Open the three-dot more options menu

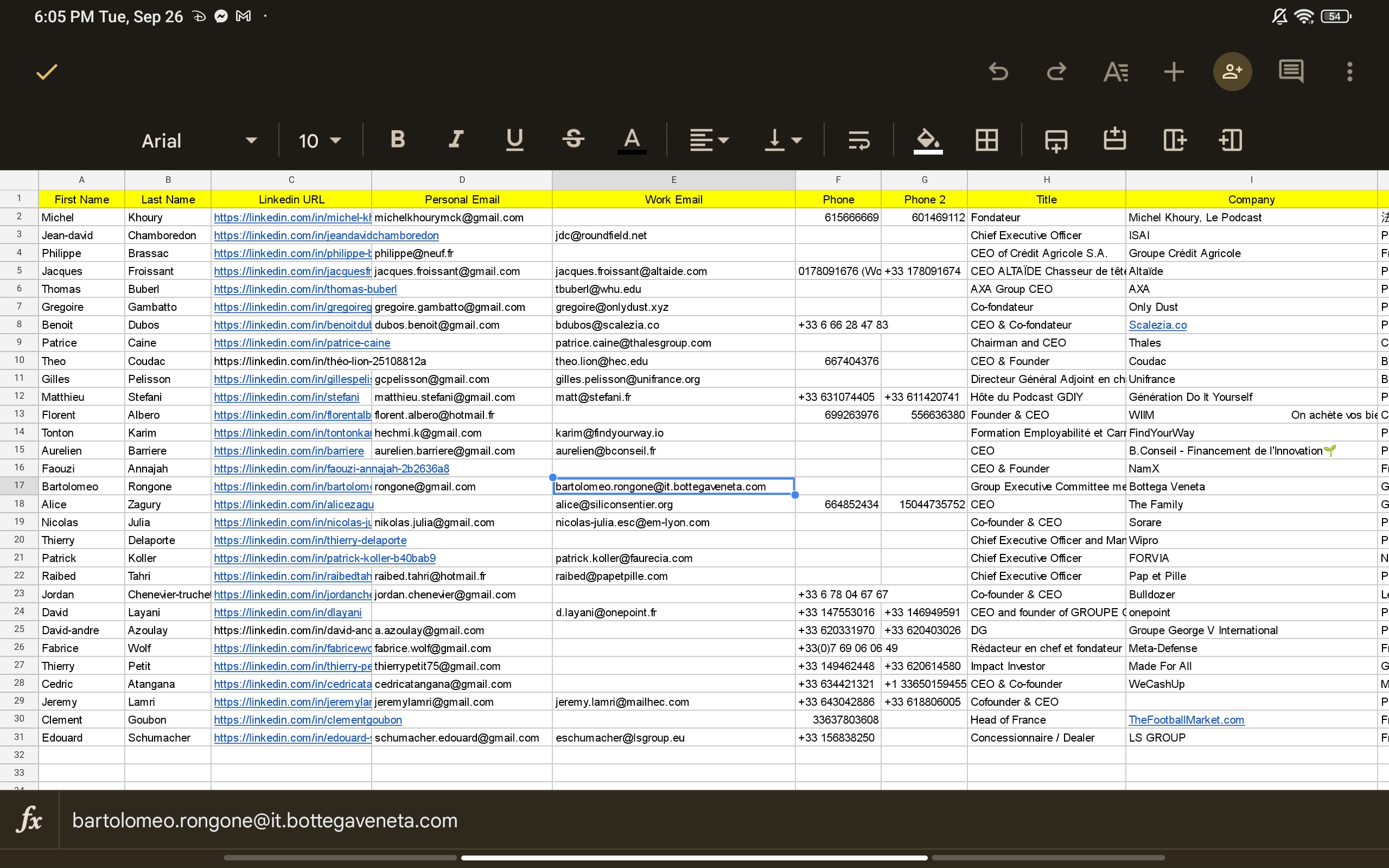[1349, 72]
